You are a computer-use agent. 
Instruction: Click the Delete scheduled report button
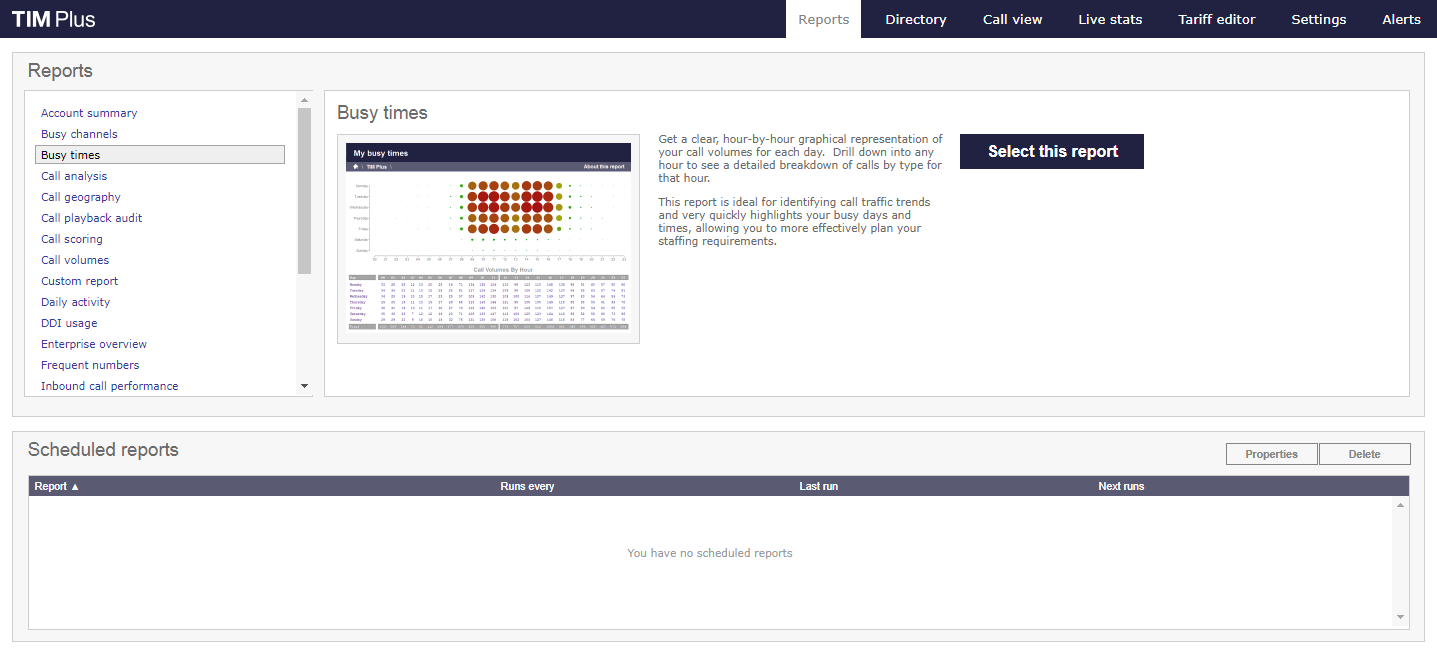pyautogui.click(x=1364, y=454)
